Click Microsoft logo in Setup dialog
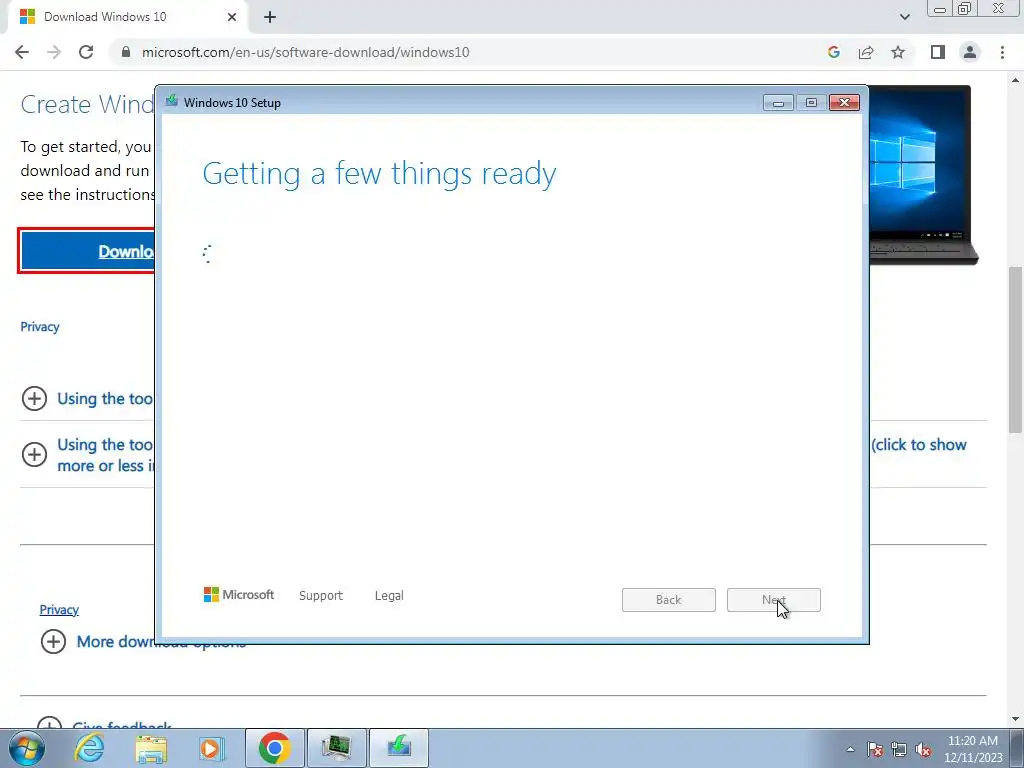Image resolution: width=1024 pixels, height=768 pixels. pos(239,595)
